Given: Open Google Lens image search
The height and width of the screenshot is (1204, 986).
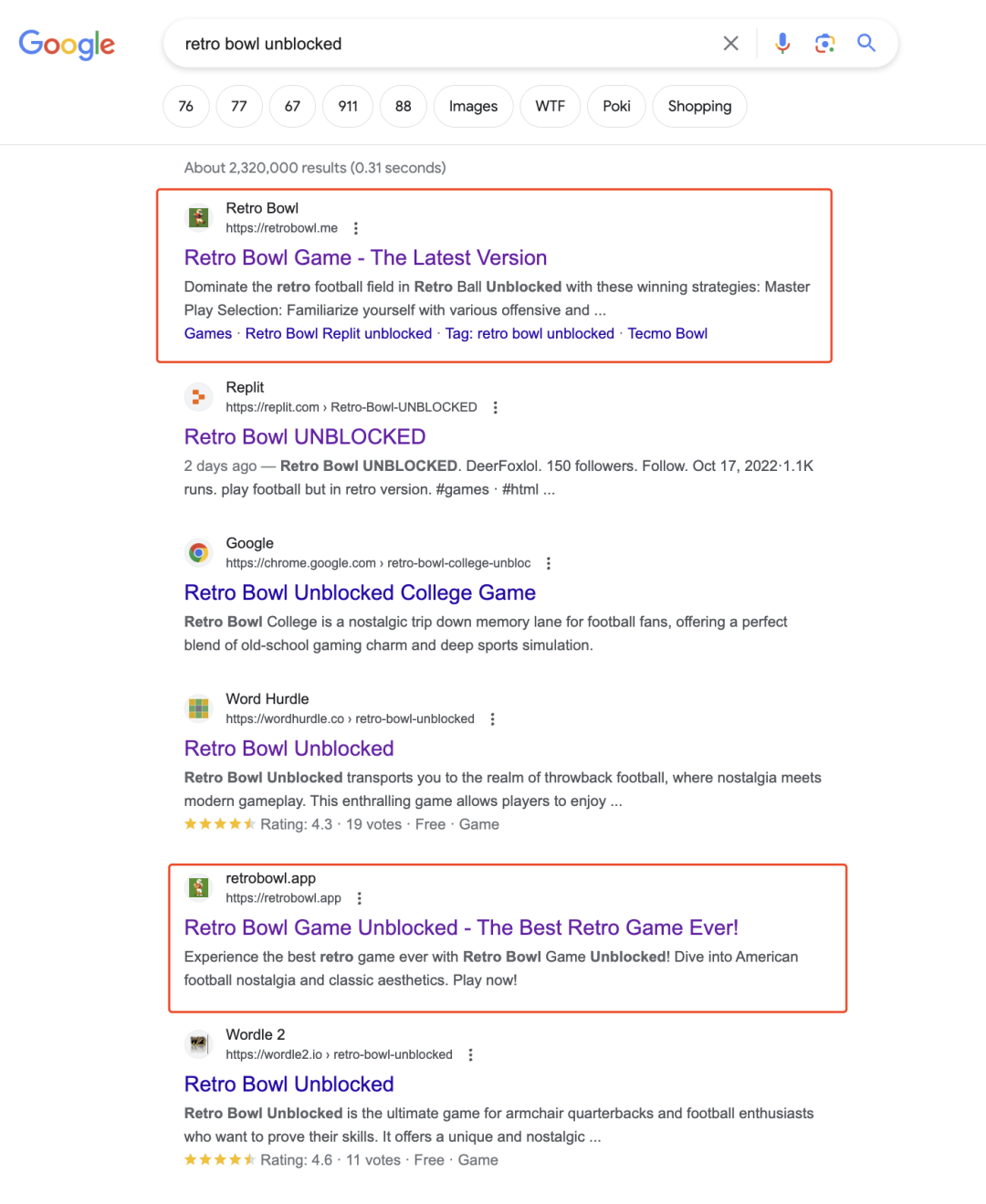Looking at the screenshot, I should tap(824, 43).
